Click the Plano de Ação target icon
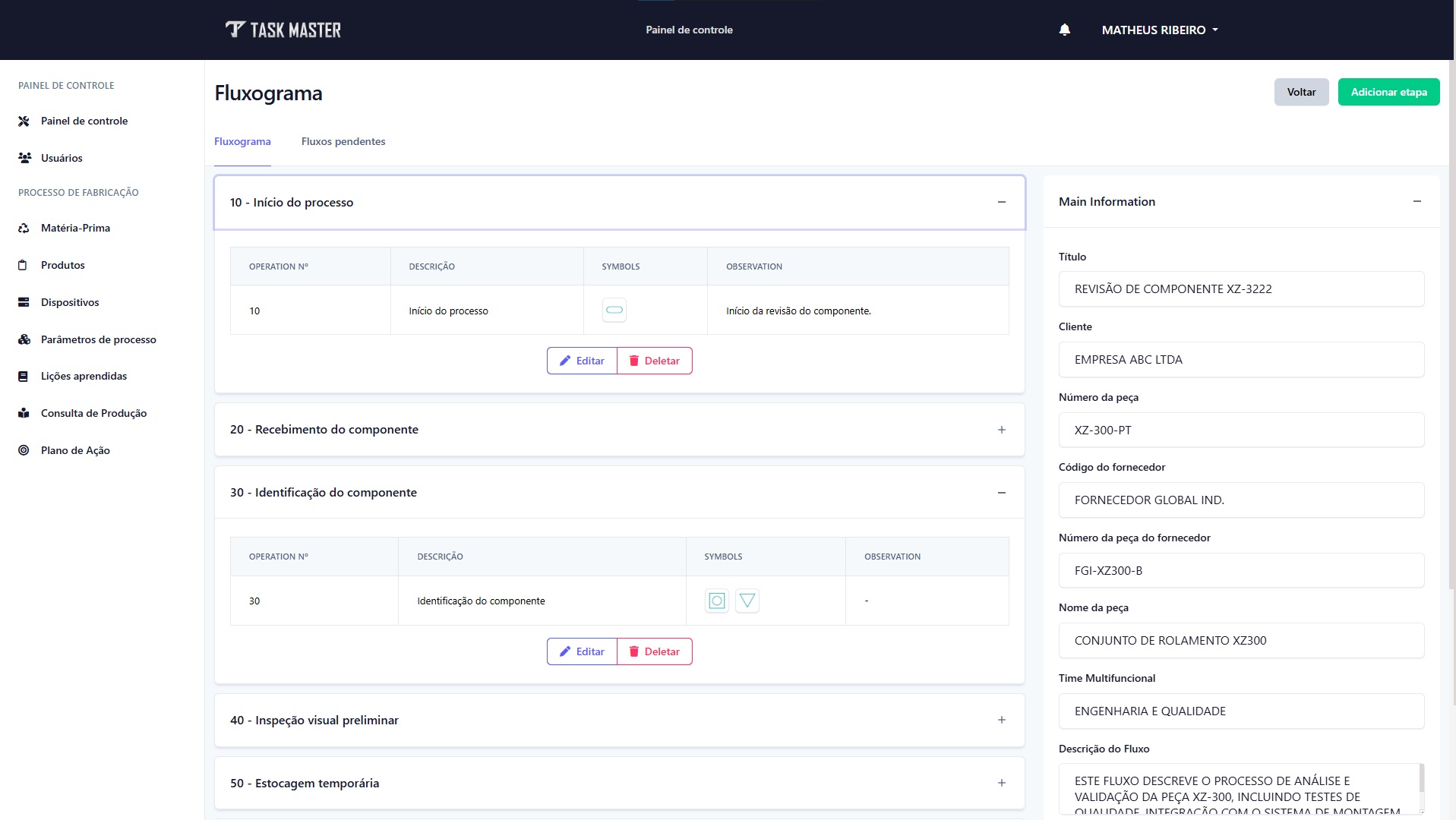Viewport: 1456px width, 820px height. 24,450
